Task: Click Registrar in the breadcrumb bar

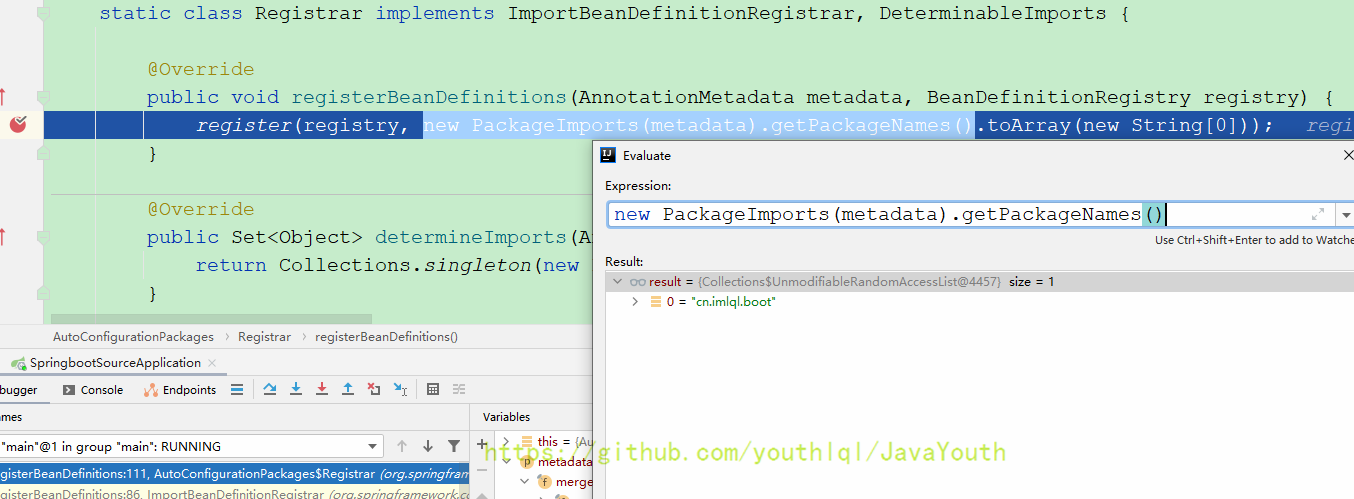Action: [x=264, y=337]
